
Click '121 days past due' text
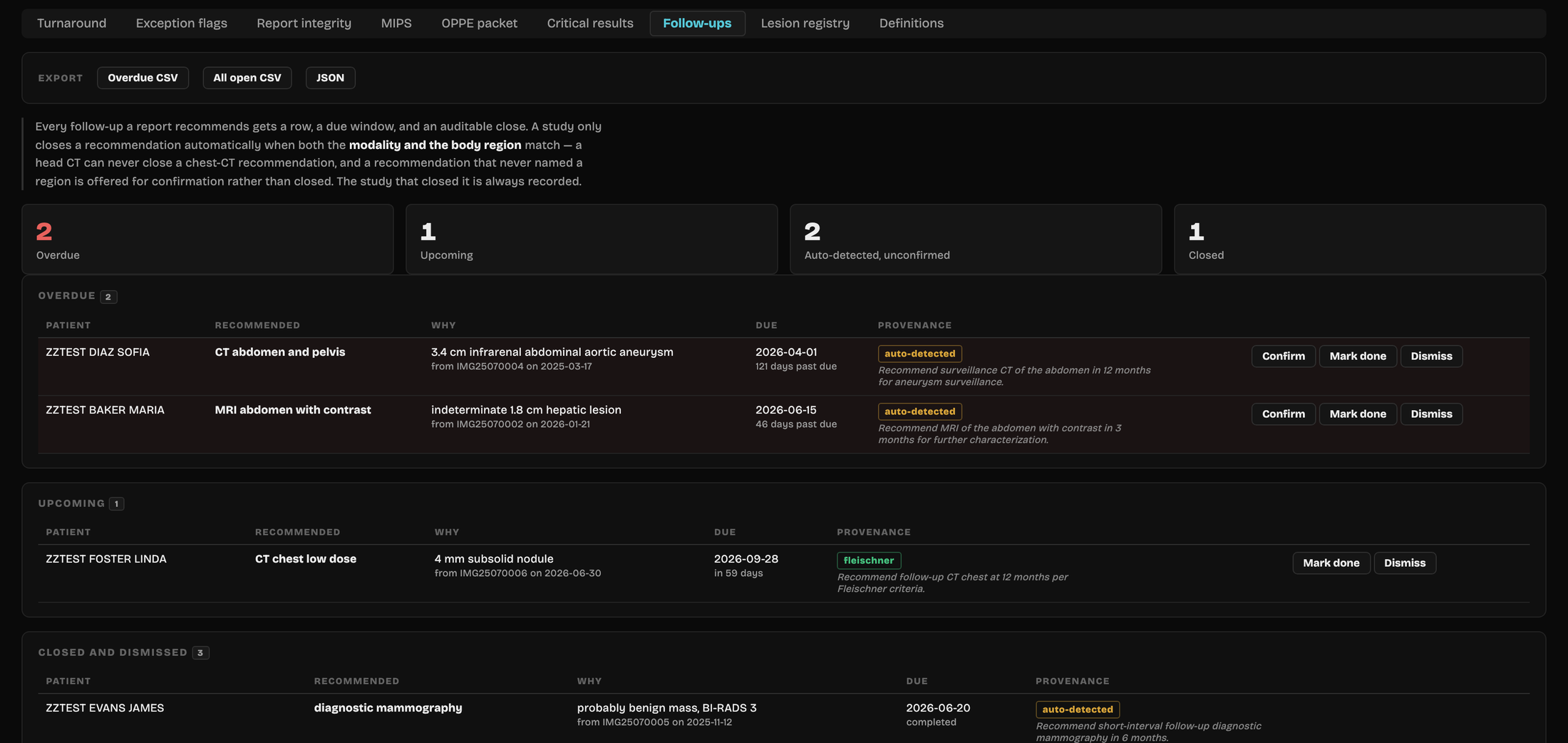pyautogui.click(x=796, y=367)
